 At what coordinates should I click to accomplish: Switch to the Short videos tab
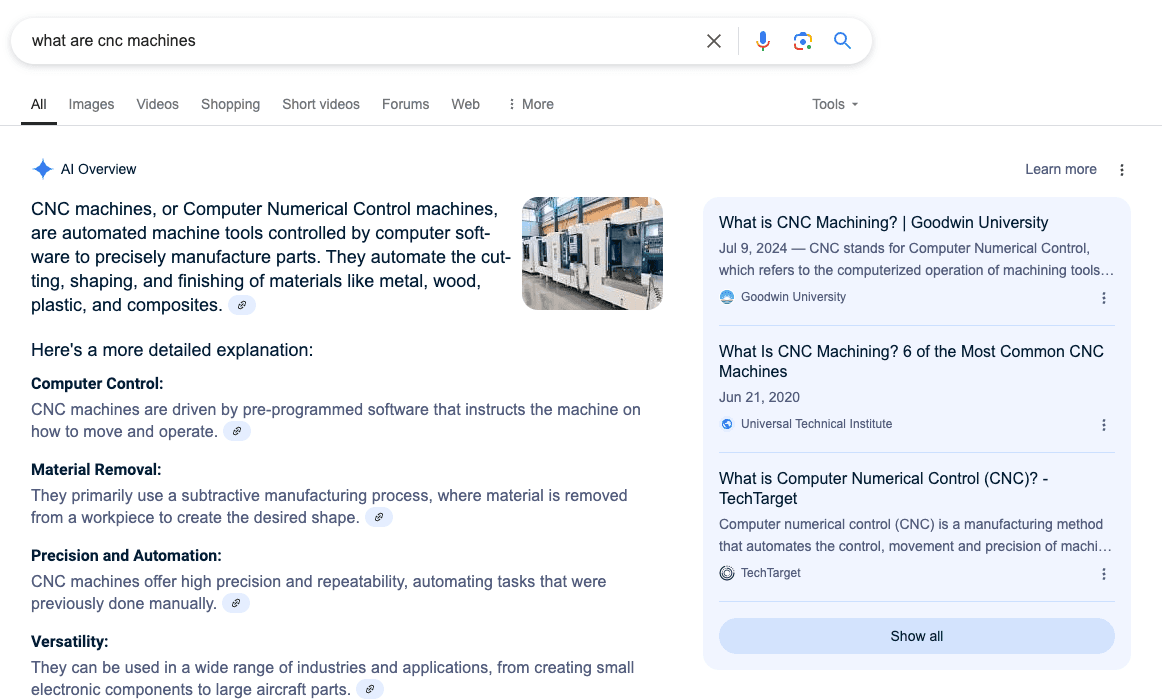click(320, 104)
